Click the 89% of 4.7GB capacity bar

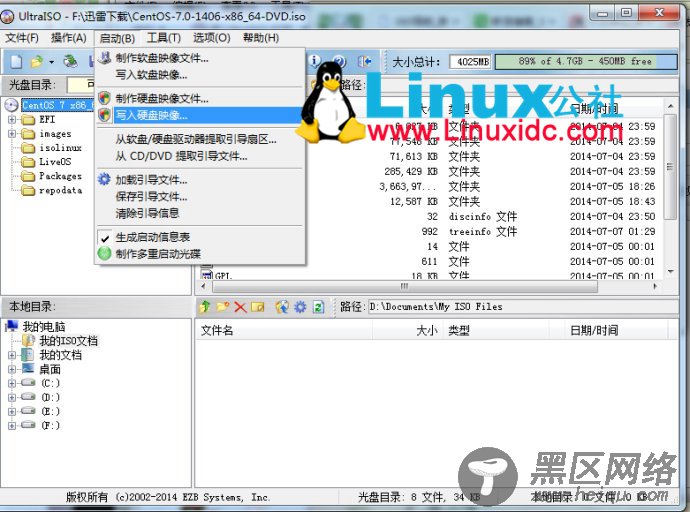point(586,62)
